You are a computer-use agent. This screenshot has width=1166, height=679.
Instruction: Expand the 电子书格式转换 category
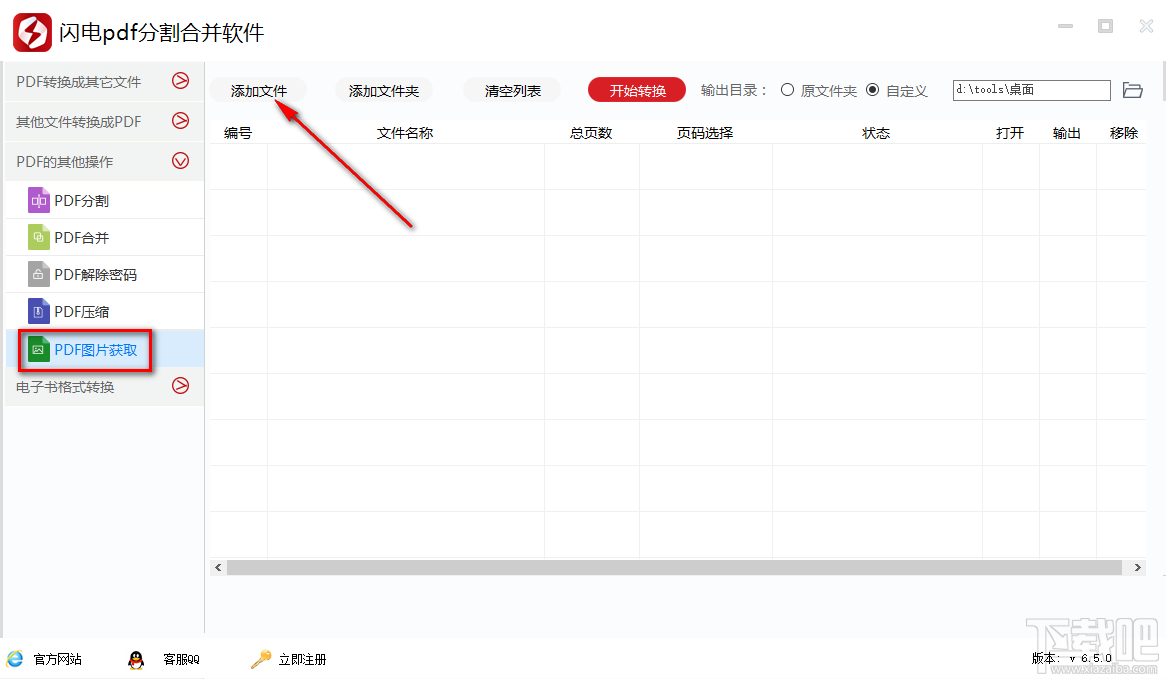click(x=180, y=387)
